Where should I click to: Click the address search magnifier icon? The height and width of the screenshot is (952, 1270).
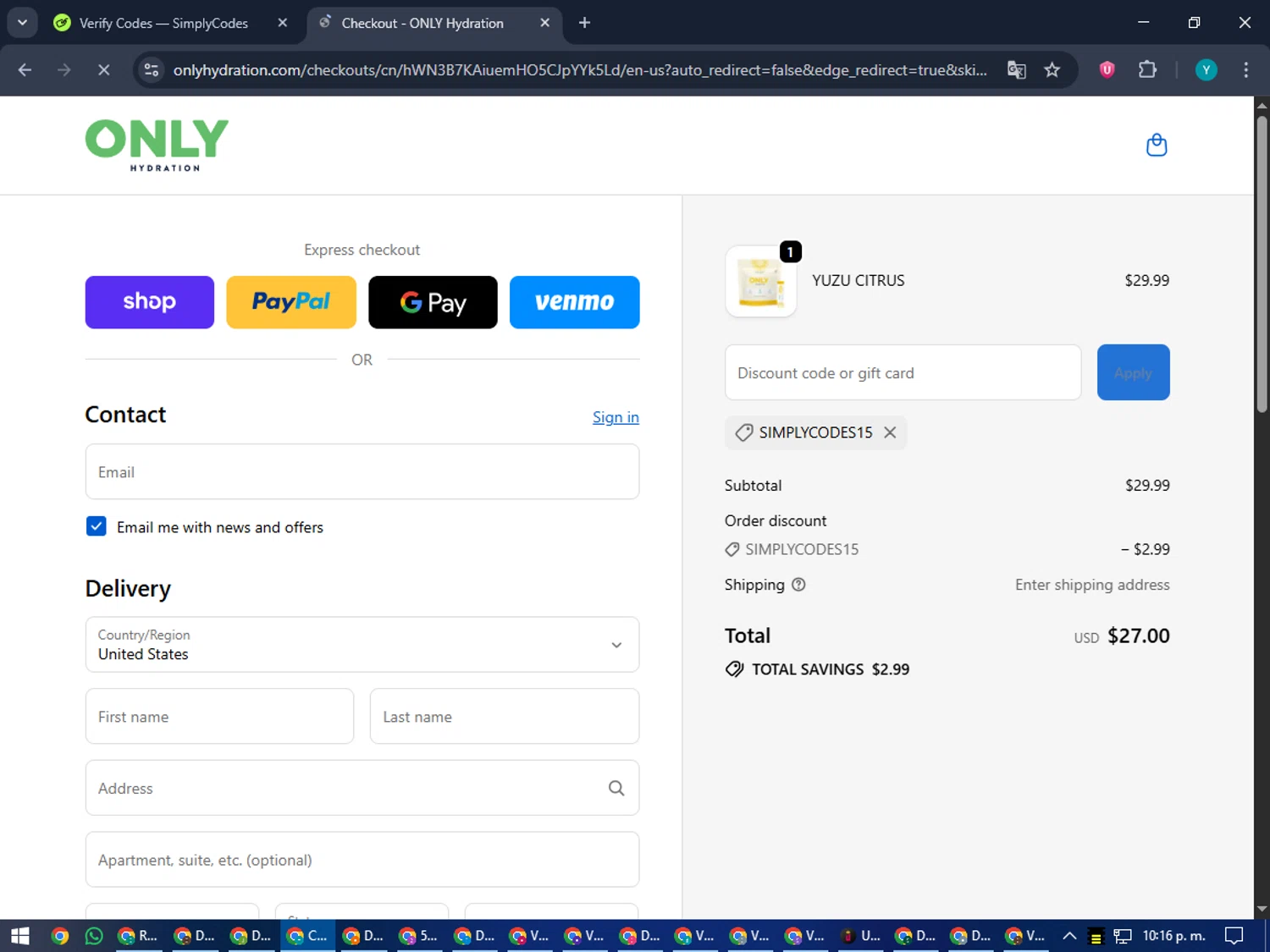pyautogui.click(x=616, y=788)
